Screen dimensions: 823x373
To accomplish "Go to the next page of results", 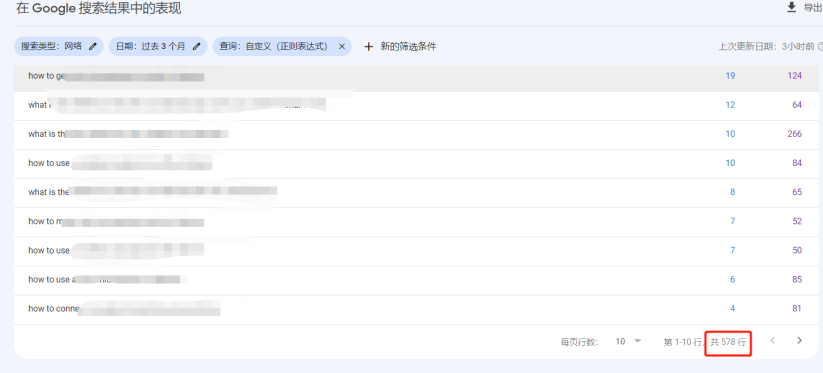I will click(799, 341).
